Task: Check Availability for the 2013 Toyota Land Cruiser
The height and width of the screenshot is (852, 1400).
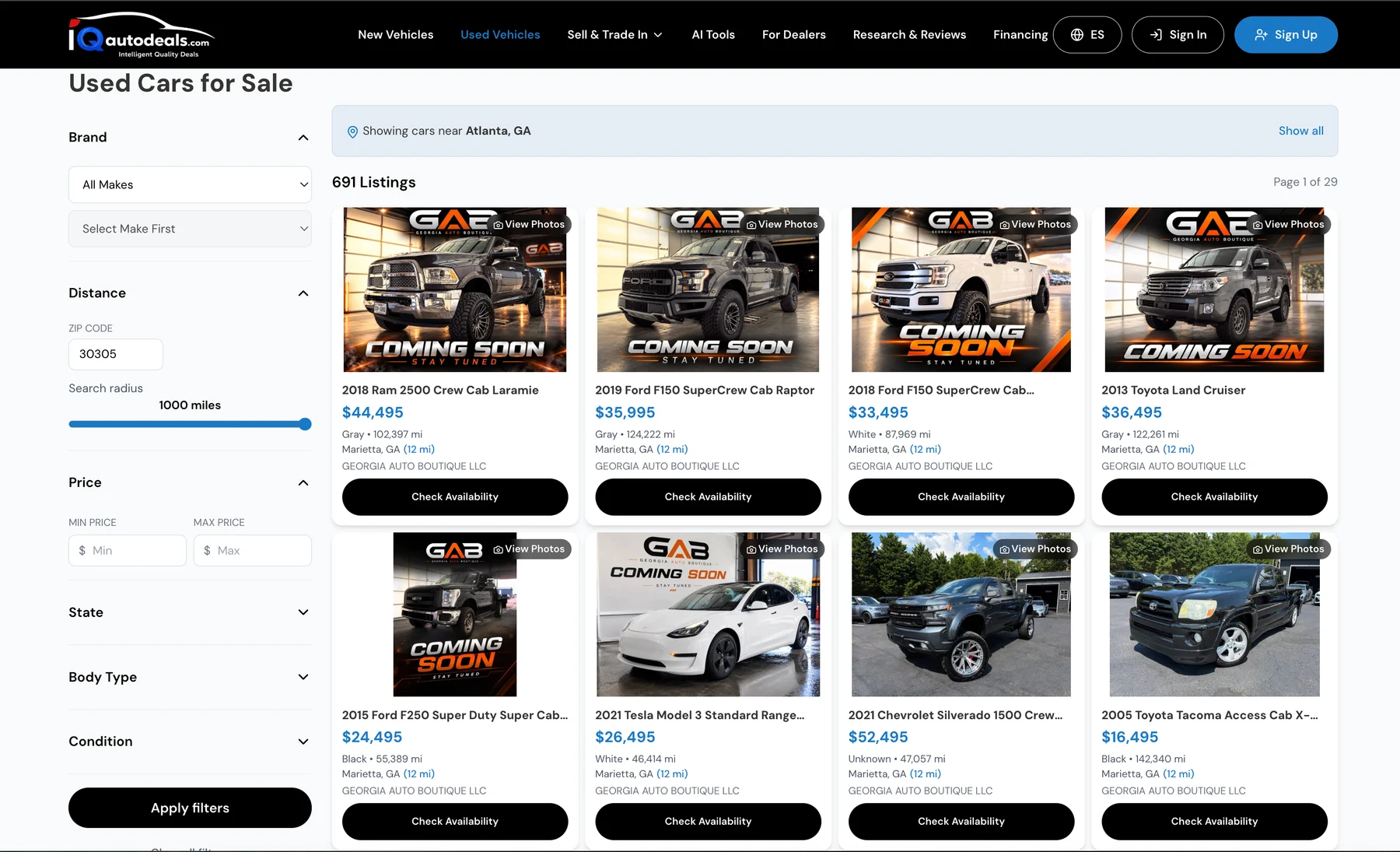Action: 1214,496
